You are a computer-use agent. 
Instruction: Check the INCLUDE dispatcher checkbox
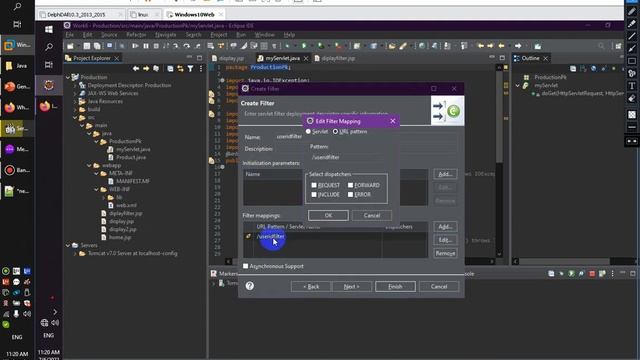(314, 194)
